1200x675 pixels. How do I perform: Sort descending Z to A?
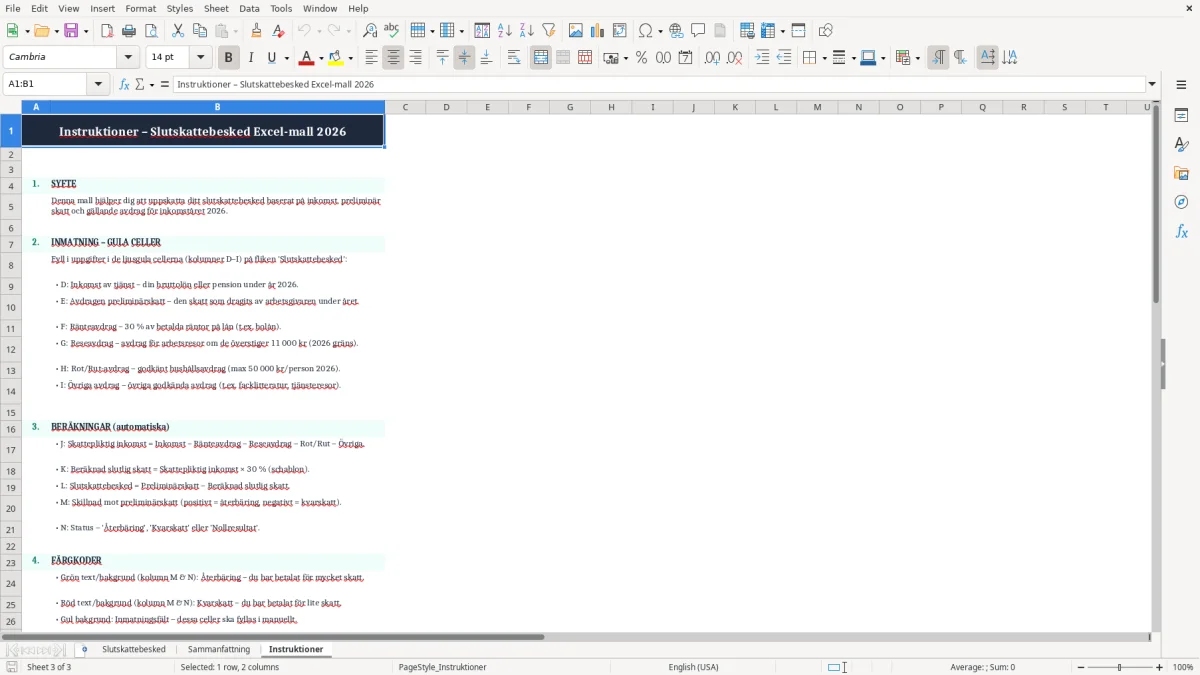[x=526, y=31]
